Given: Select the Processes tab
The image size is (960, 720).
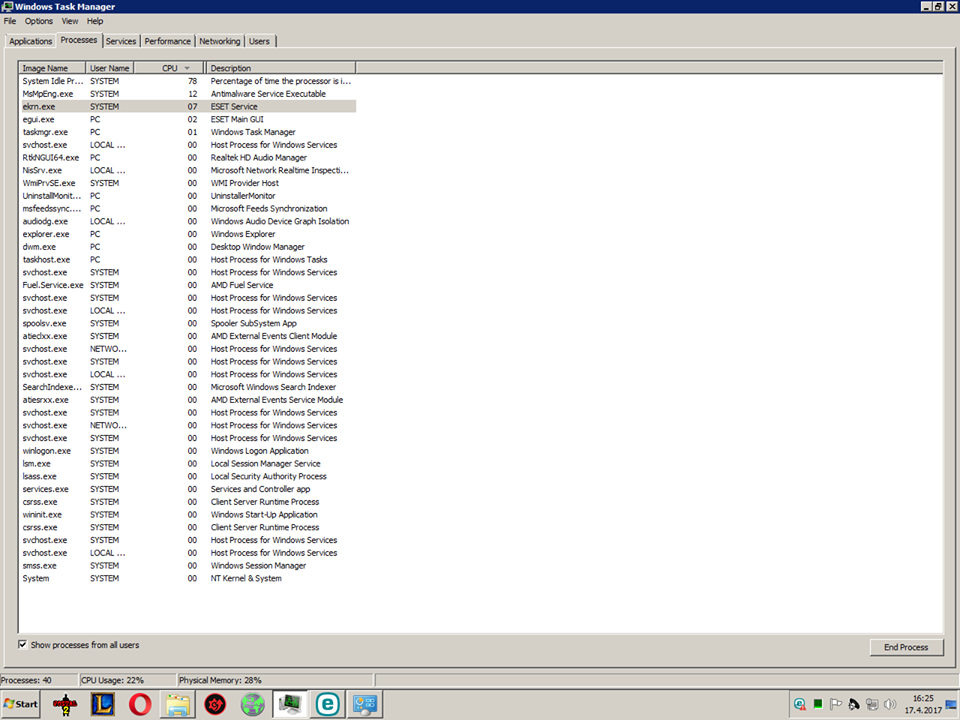Looking at the screenshot, I should [79, 40].
